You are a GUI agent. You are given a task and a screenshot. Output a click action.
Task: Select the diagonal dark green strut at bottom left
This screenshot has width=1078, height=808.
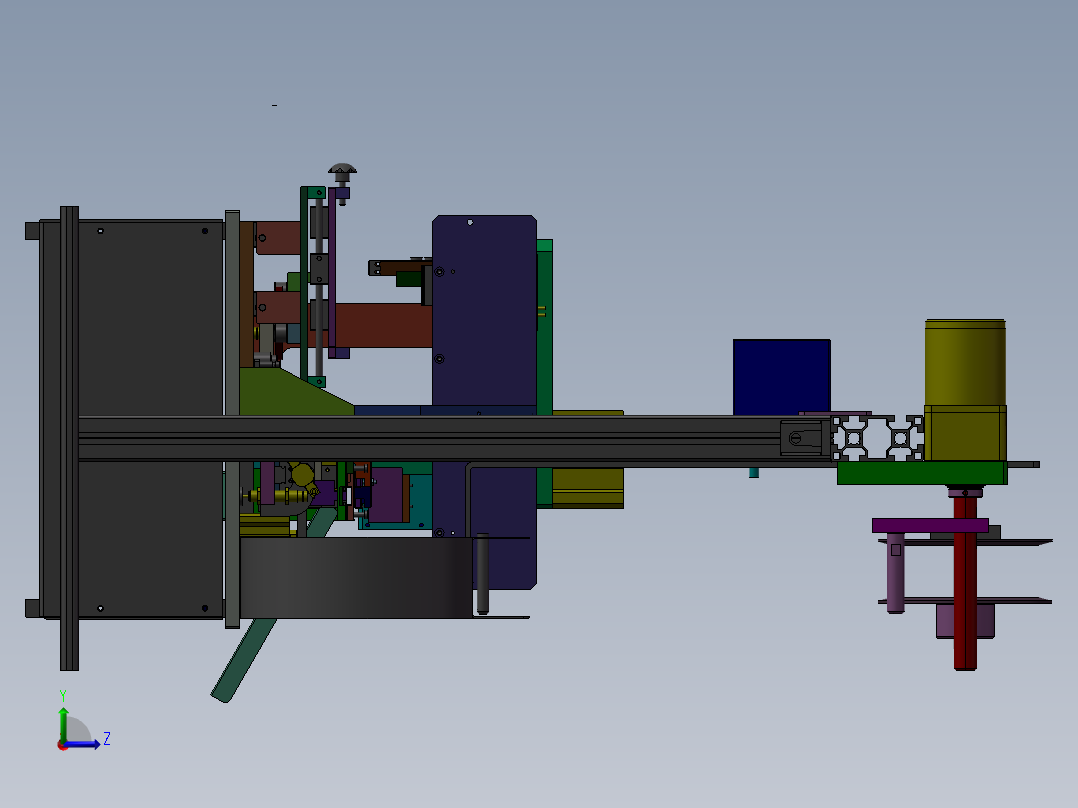(243, 660)
